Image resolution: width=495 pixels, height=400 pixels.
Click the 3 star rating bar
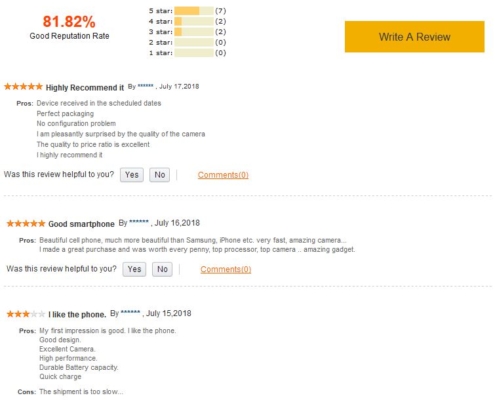pos(194,32)
